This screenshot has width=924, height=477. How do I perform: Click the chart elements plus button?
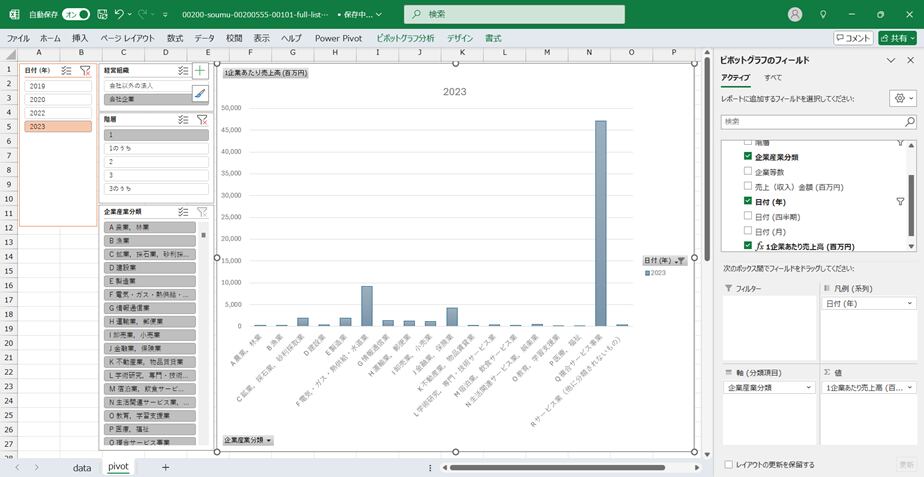(200, 71)
